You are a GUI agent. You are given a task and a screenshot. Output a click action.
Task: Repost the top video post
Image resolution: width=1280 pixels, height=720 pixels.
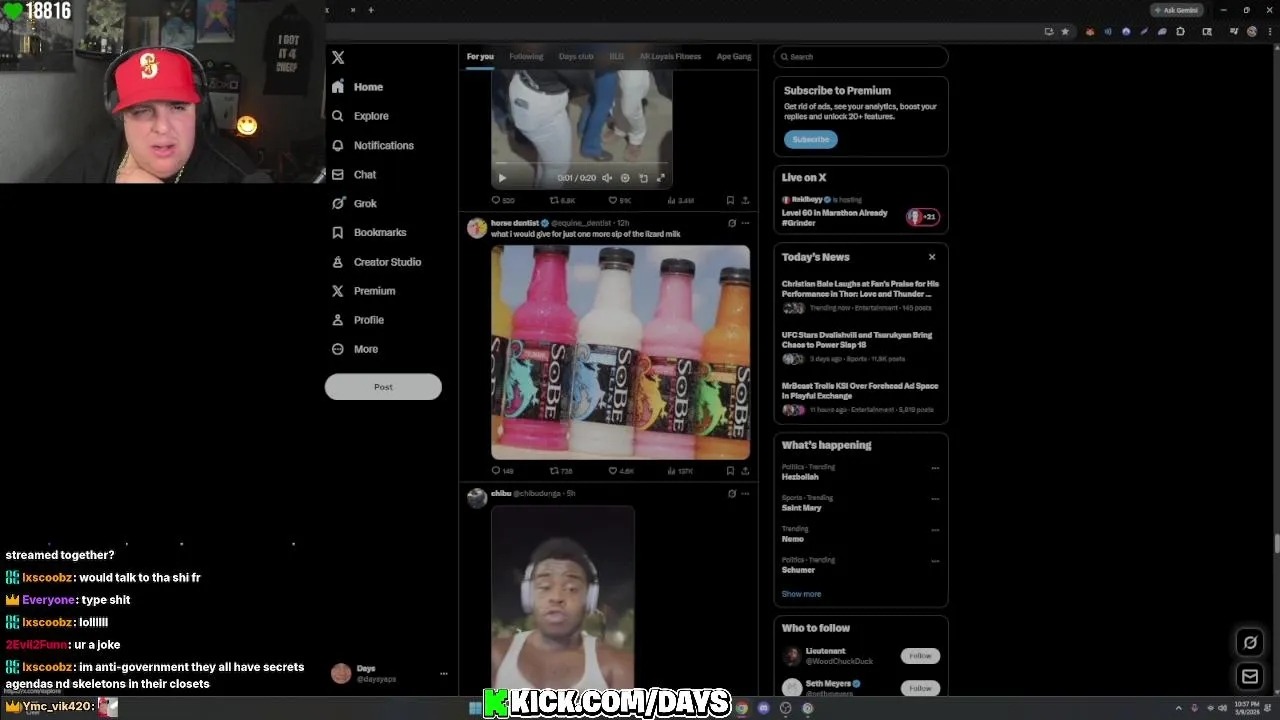(562, 200)
